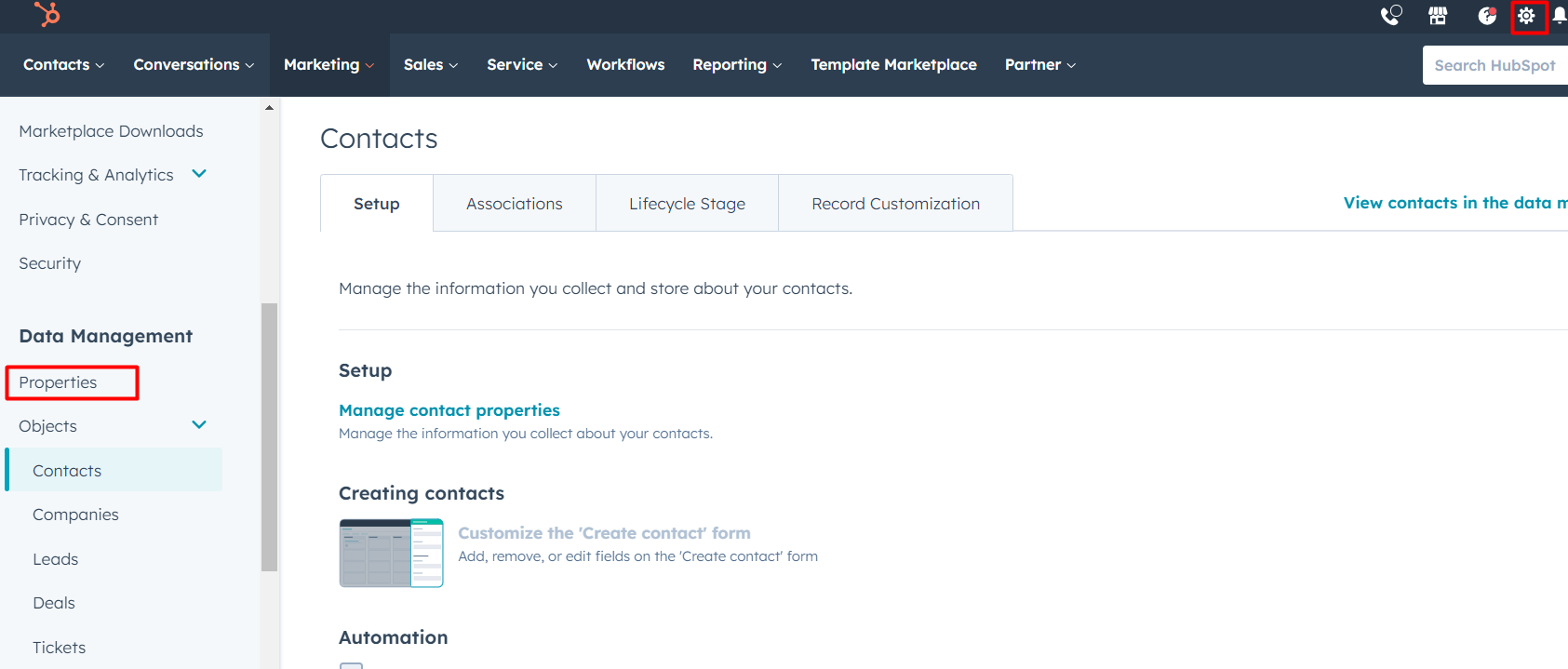This screenshot has height=669, width=1568.
Task: Open the settings gear icon
Action: coord(1526,16)
